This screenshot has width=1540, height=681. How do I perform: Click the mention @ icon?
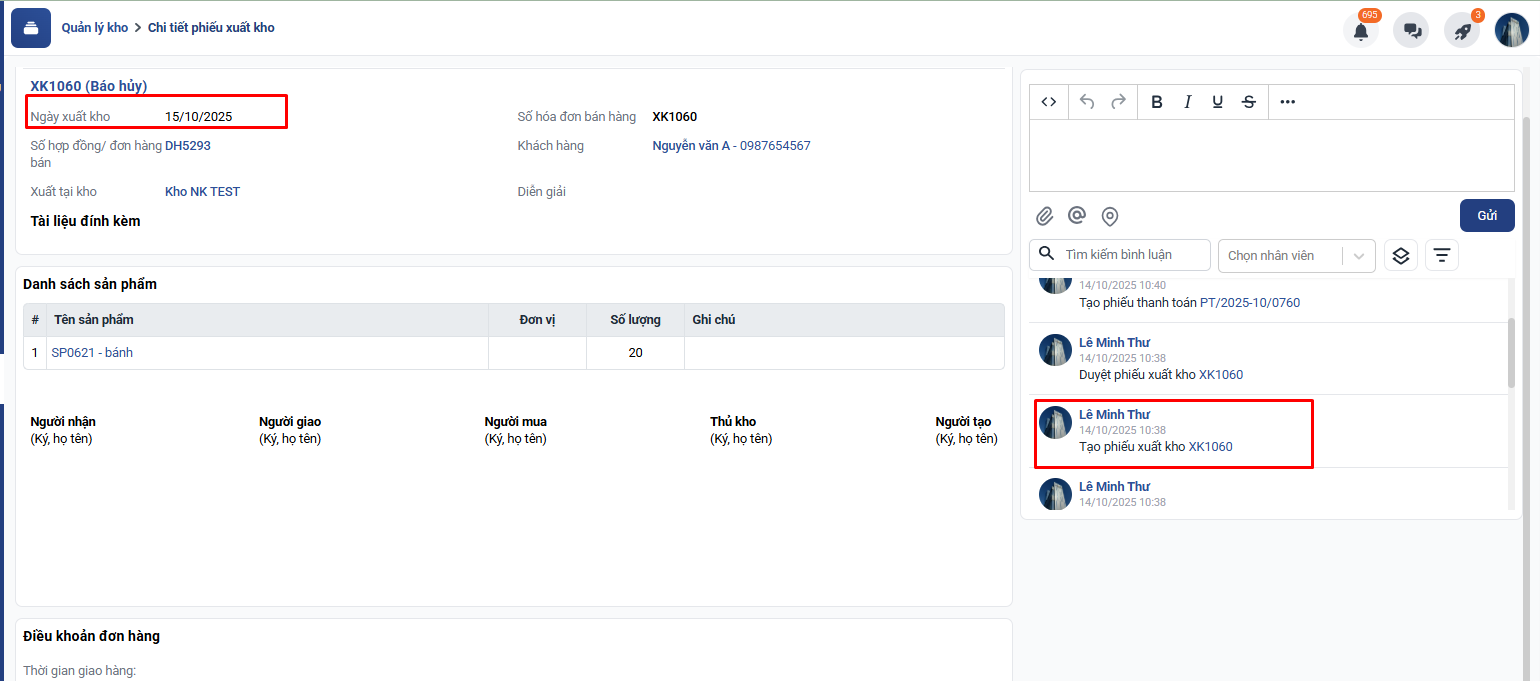click(1077, 216)
